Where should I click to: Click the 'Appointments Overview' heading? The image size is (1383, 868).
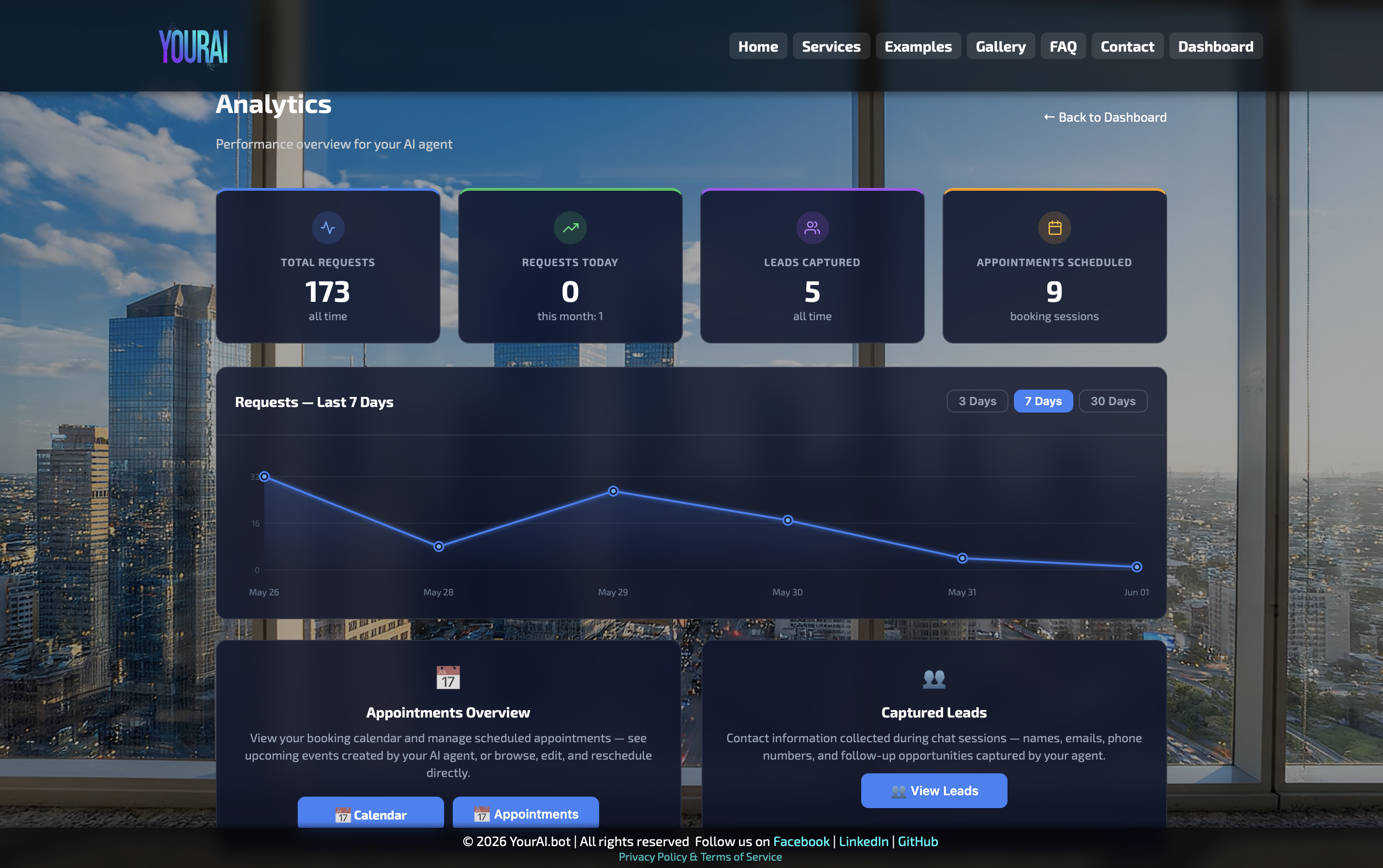pyautogui.click(x=448, y=713)
